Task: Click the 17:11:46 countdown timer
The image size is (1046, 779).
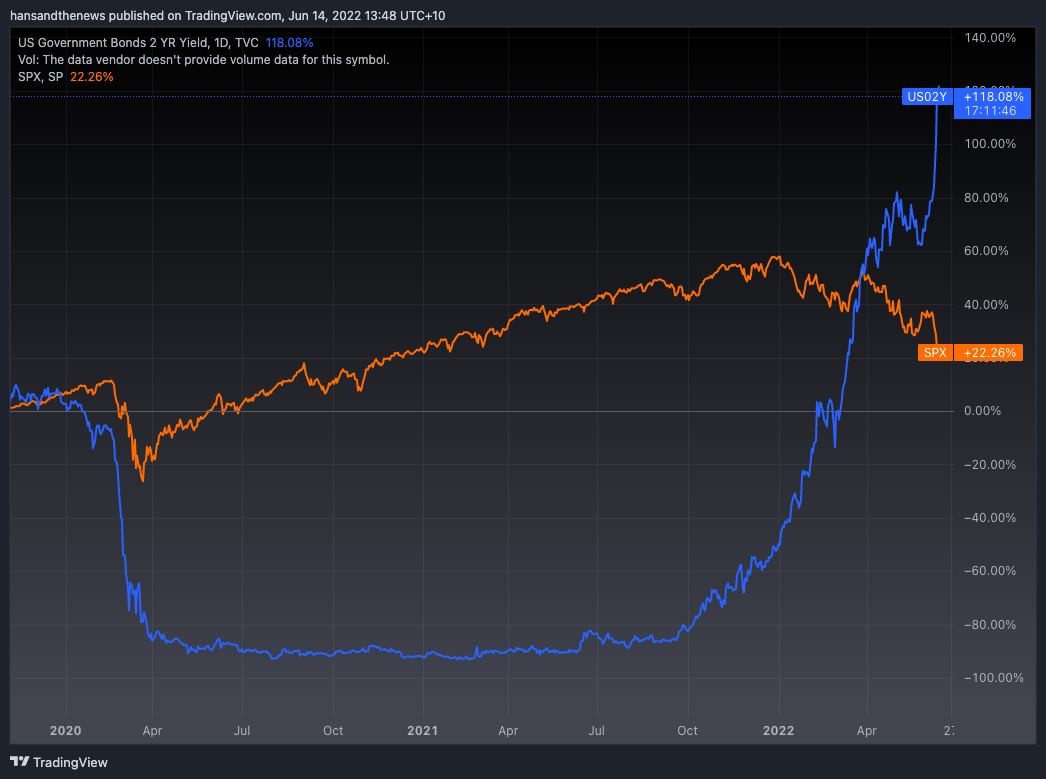Action: 990,111
